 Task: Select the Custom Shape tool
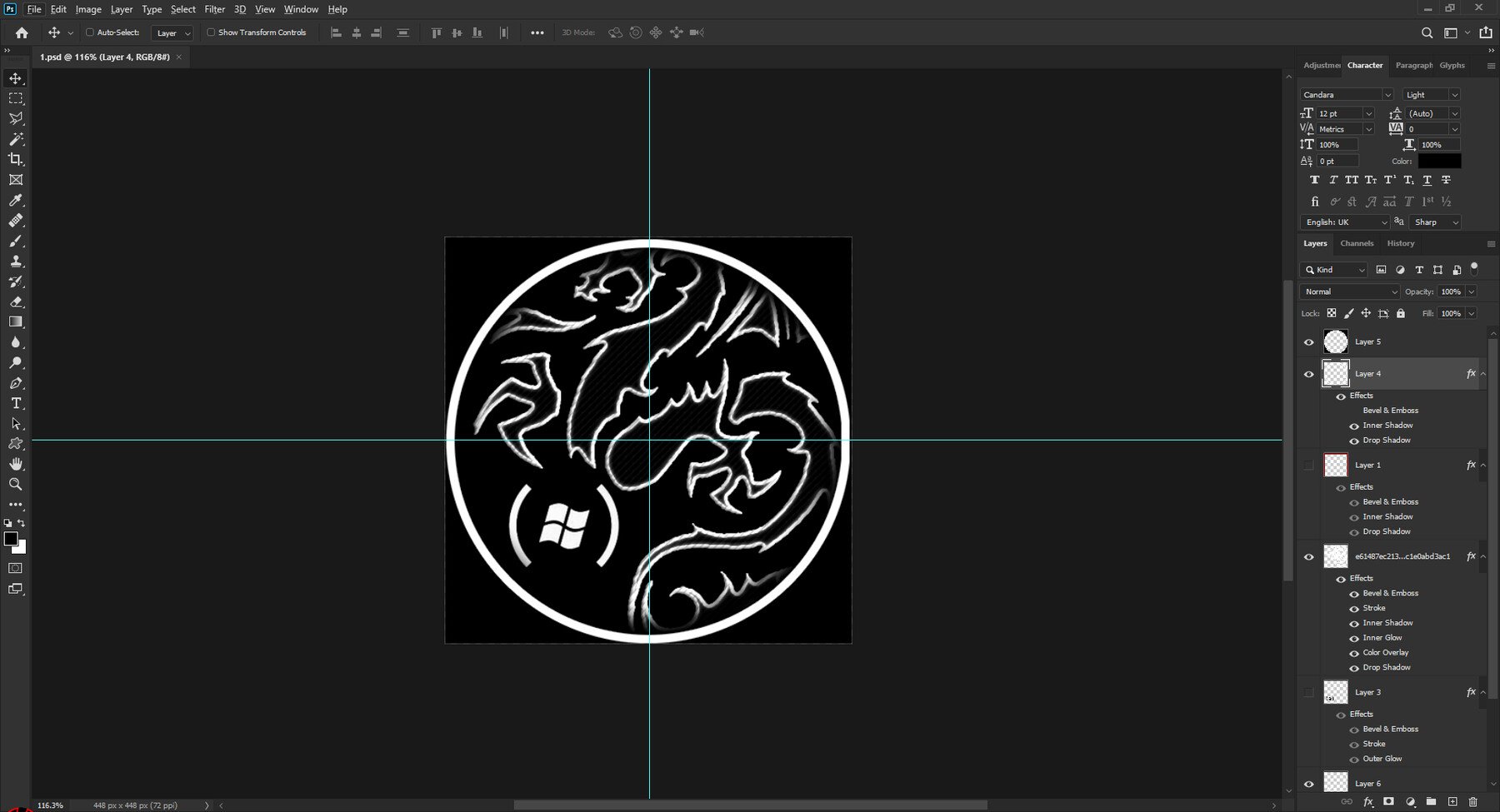(16, 444)
